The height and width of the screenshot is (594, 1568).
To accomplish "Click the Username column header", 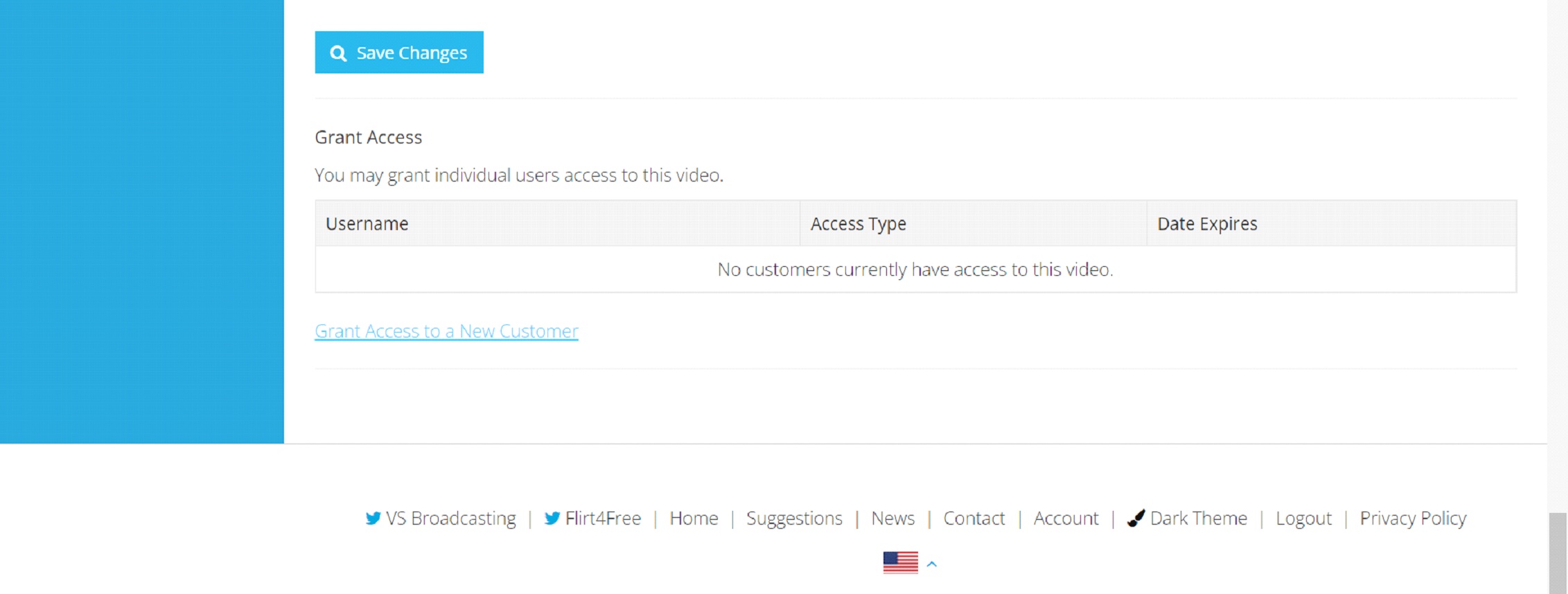I will pyautogui.click(x=367, y=224).
